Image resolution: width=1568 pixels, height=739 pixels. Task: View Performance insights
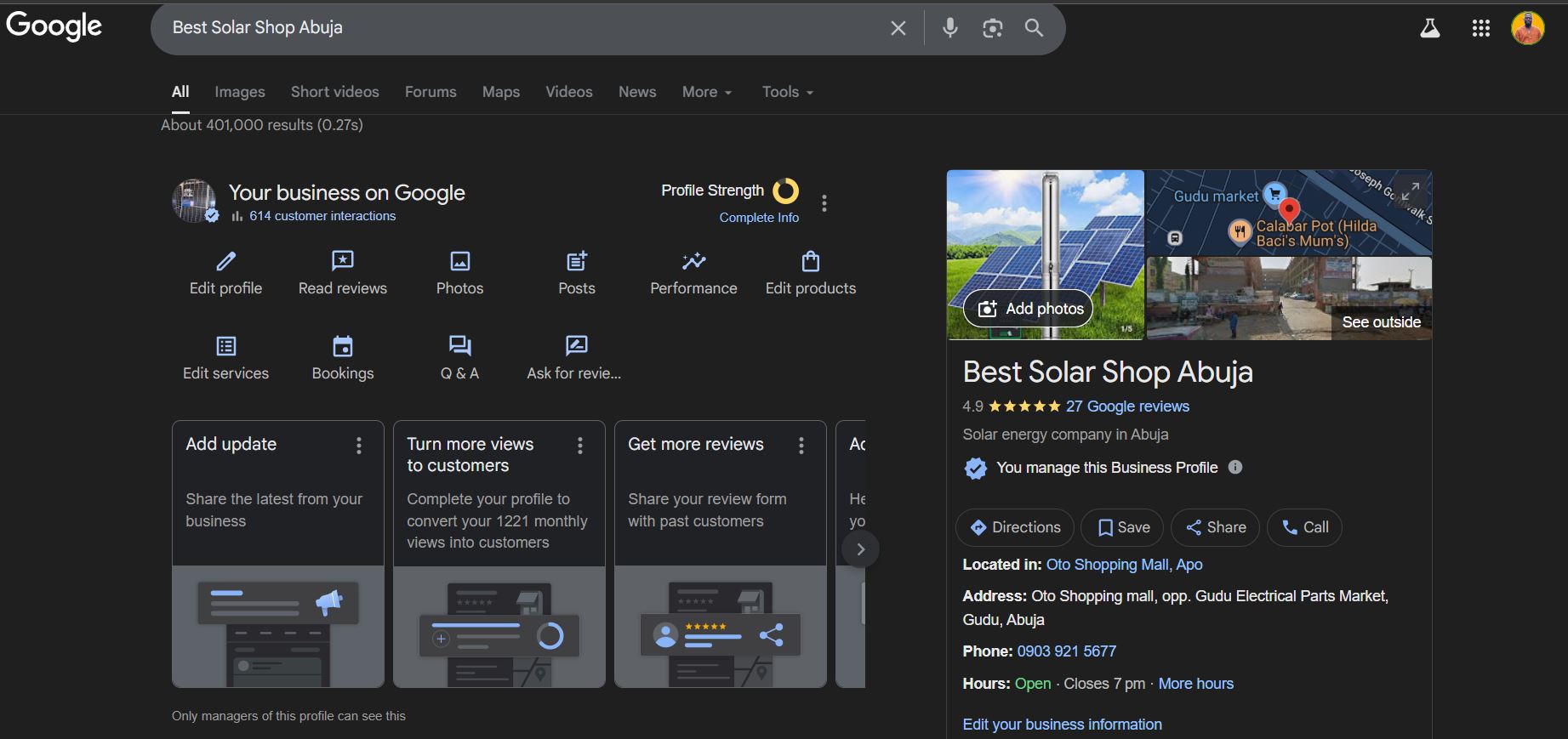693,274
